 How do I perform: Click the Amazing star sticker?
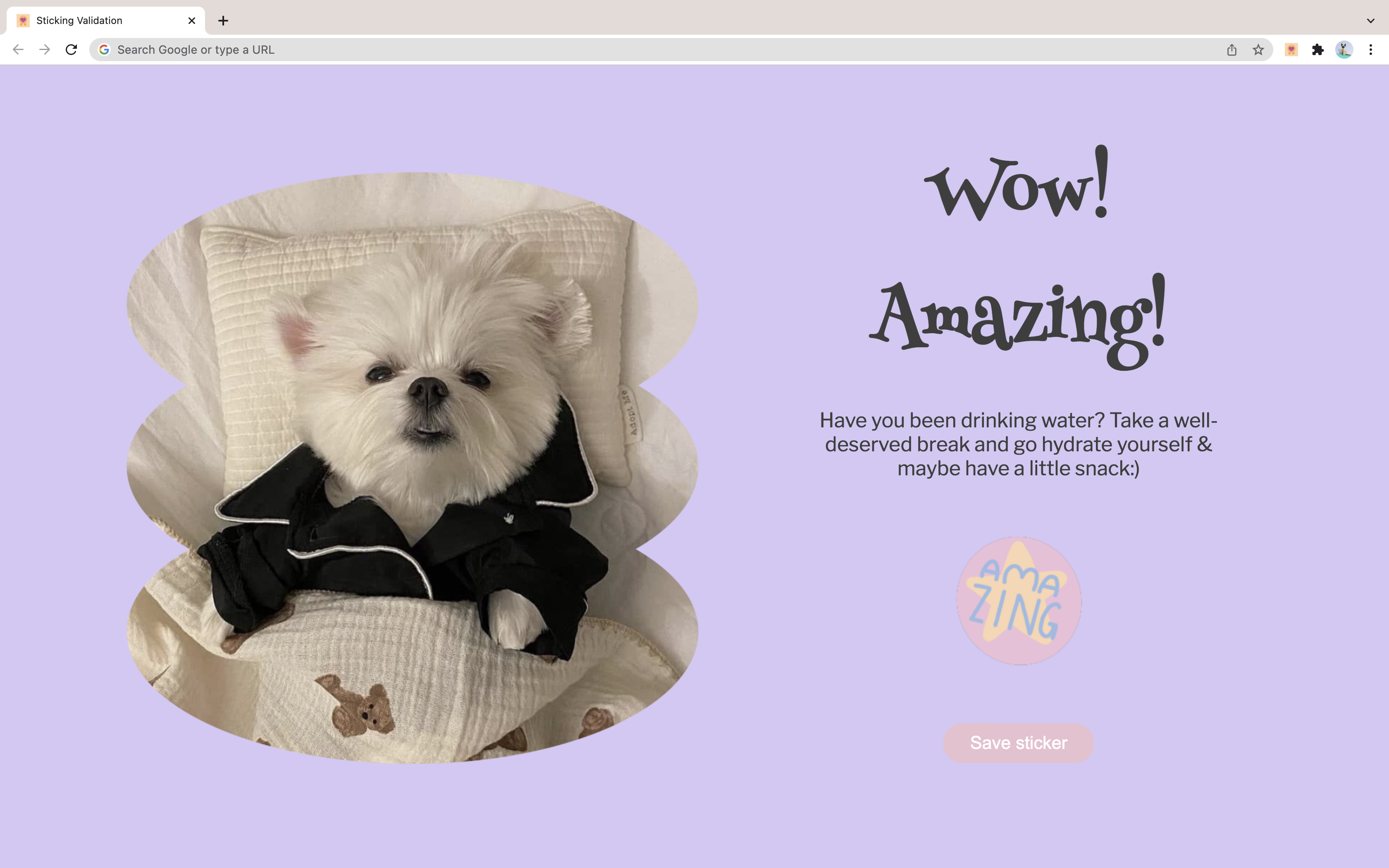click(1018, 601)
